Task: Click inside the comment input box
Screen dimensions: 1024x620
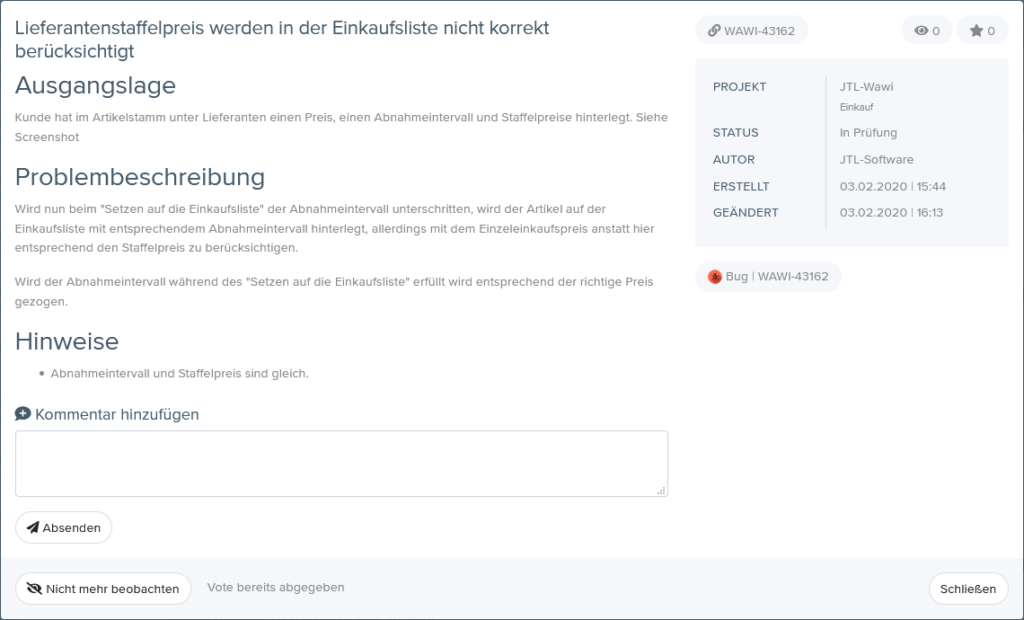Action: pos(341,462)
